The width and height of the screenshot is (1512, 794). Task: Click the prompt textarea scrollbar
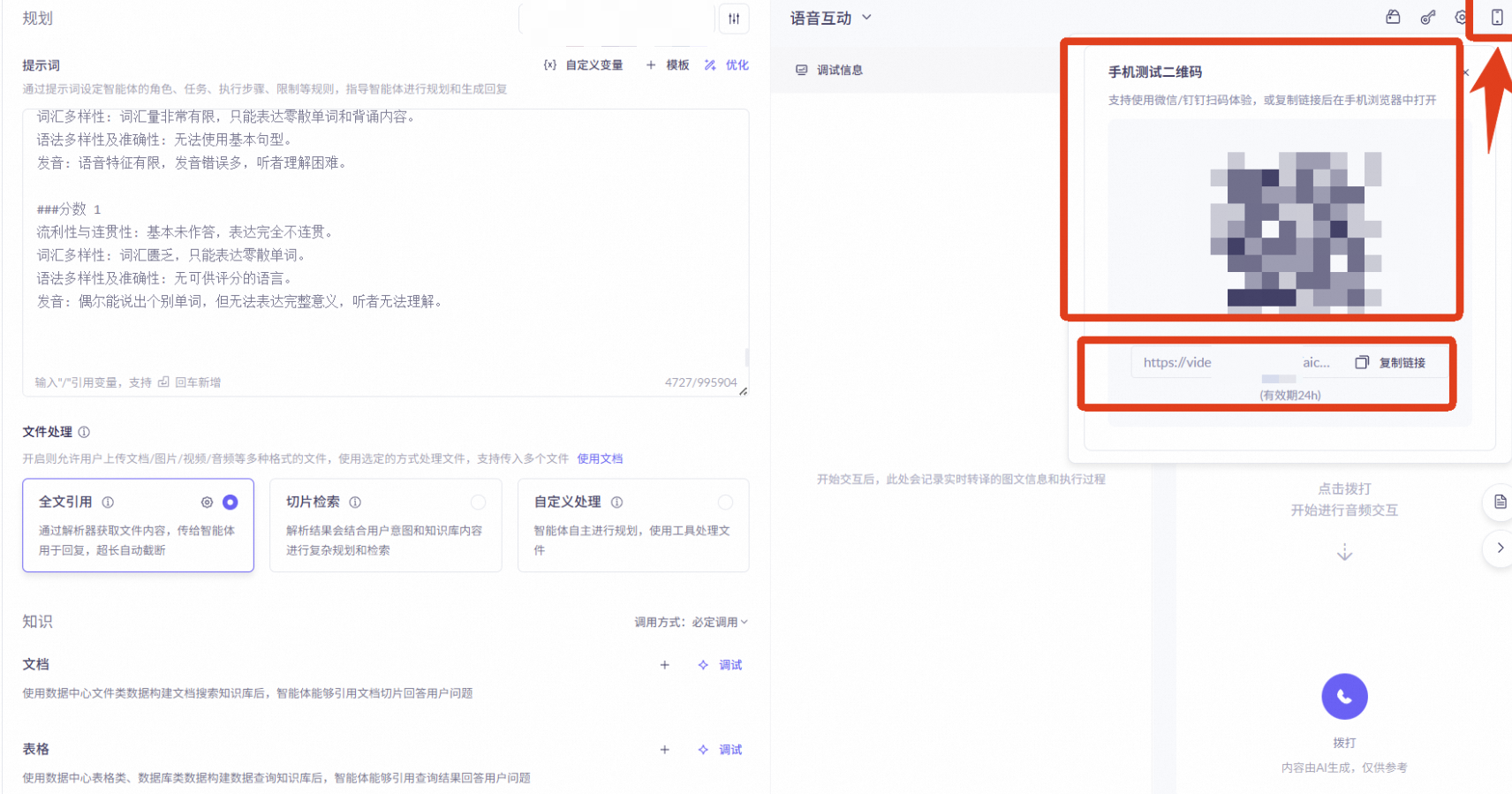coord(747,357)
